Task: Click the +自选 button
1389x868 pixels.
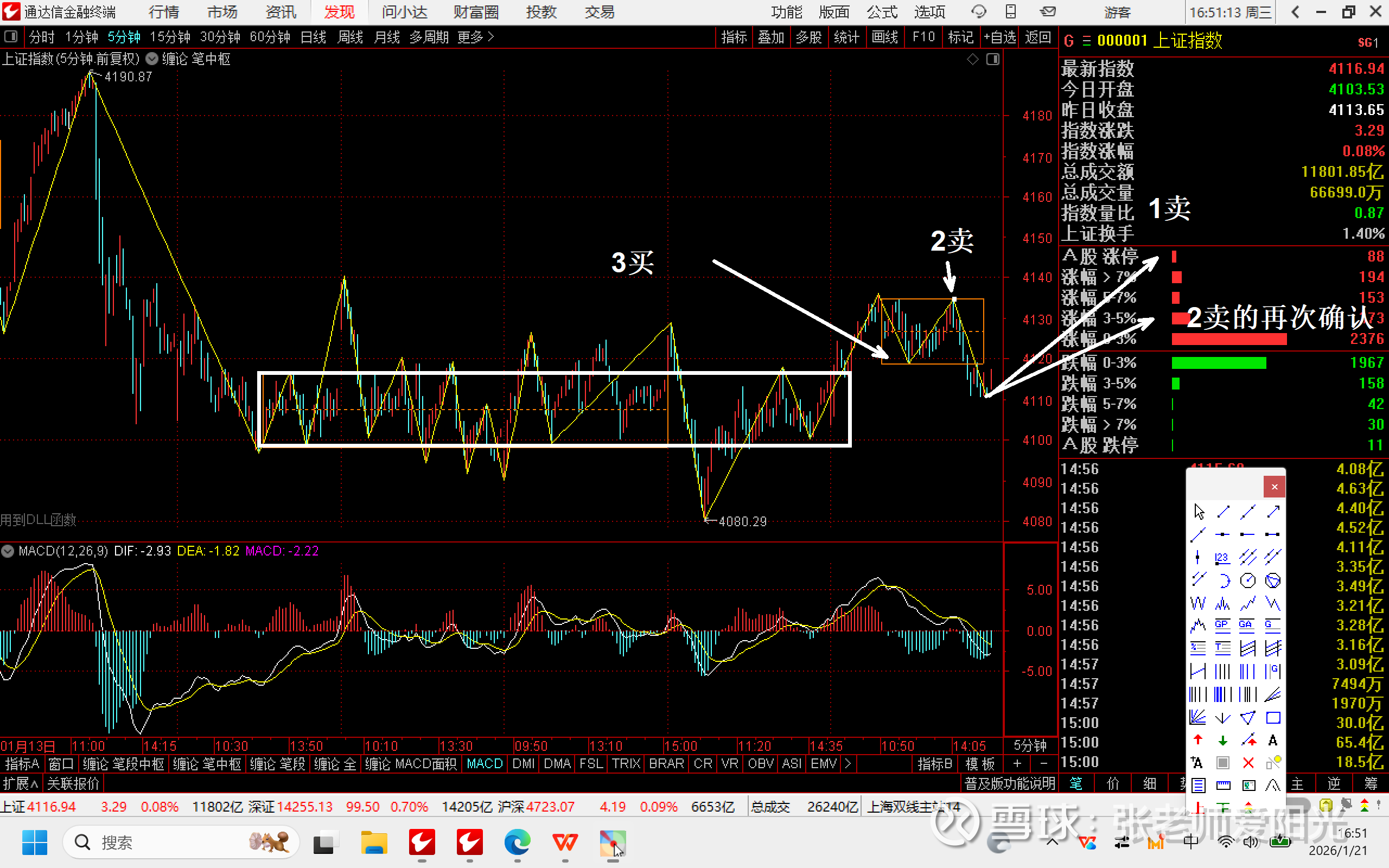Action: click(999, 37)
